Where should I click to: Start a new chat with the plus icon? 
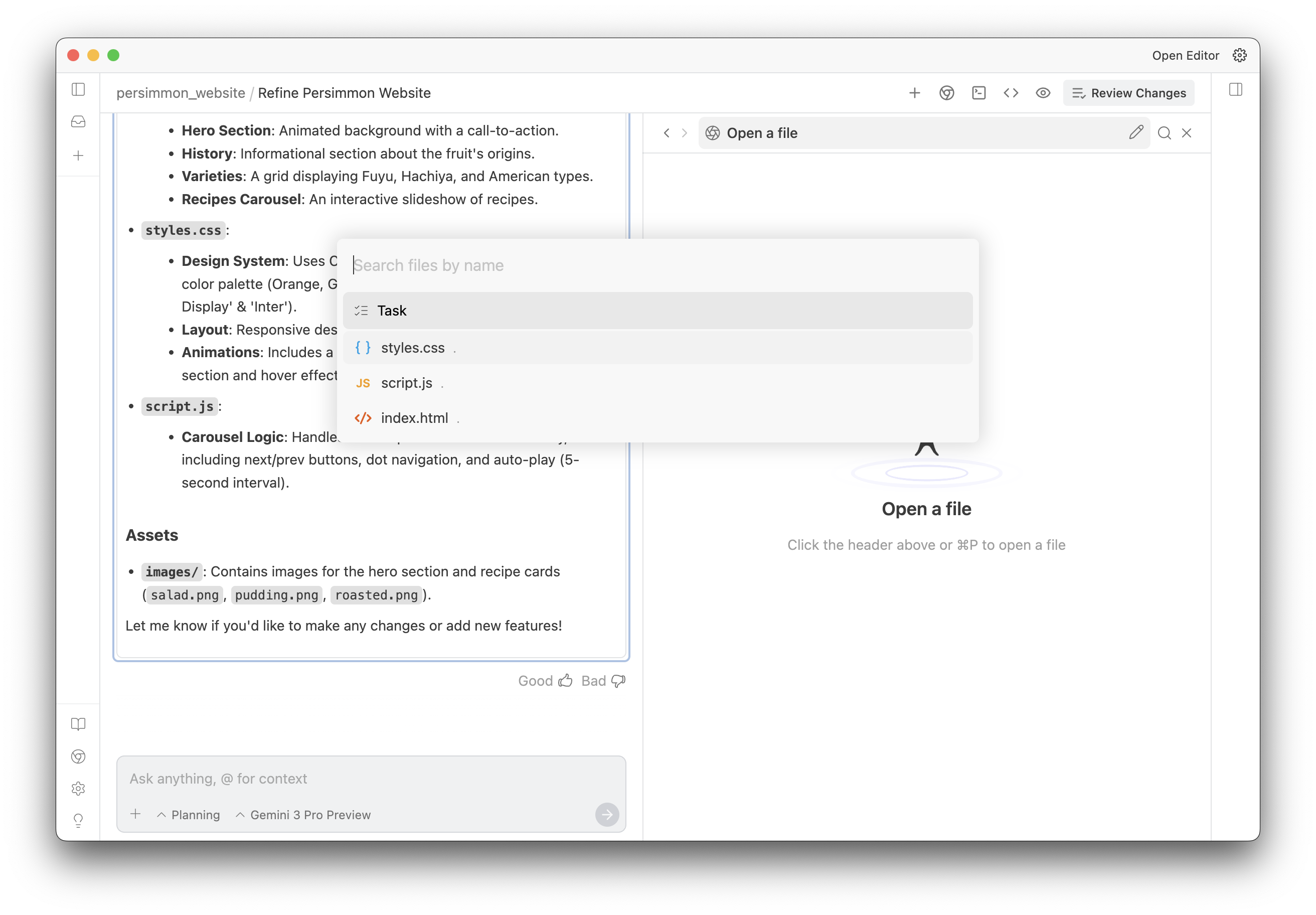78,156
